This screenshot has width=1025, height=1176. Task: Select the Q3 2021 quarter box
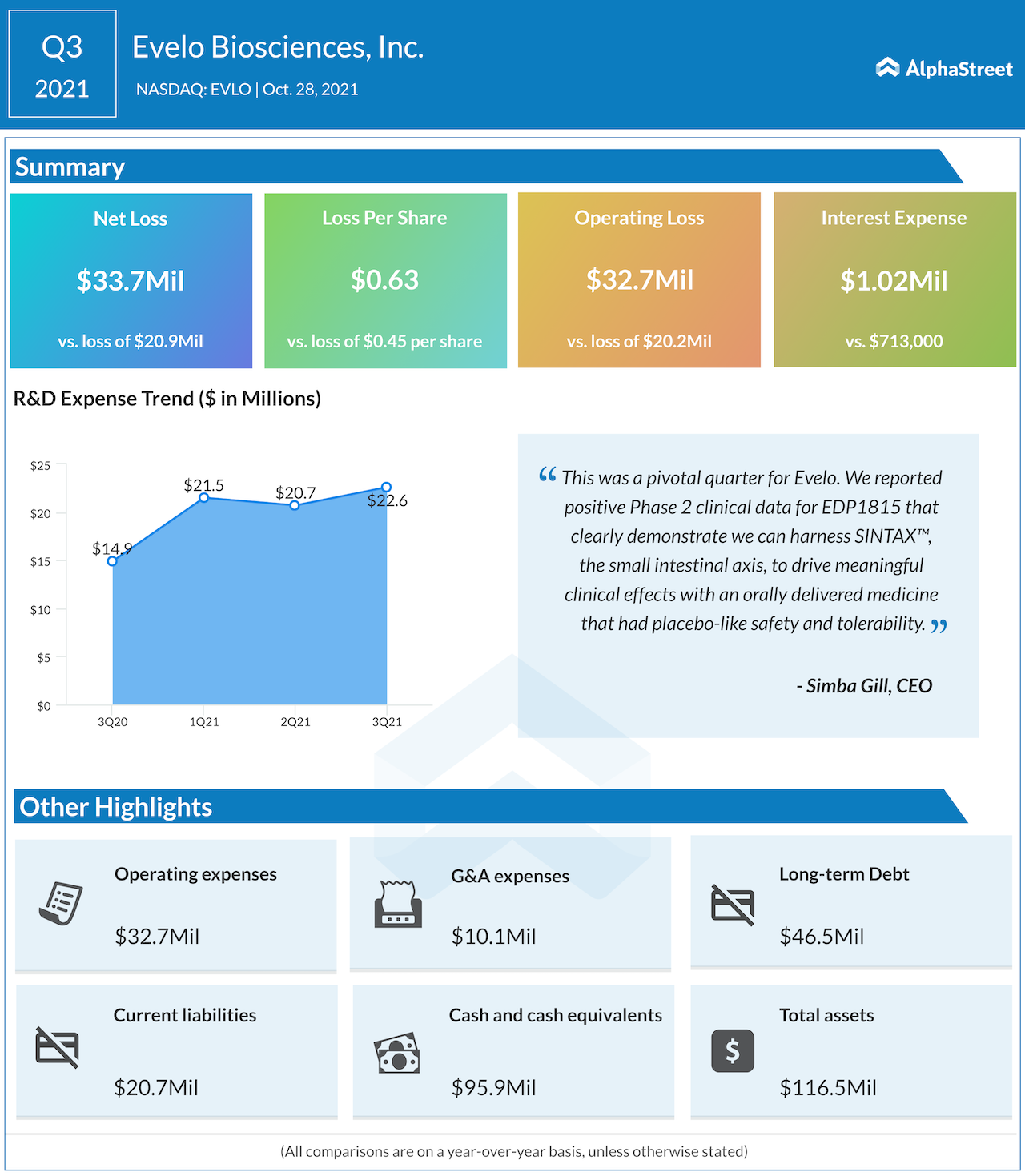[x=62, y=64]
